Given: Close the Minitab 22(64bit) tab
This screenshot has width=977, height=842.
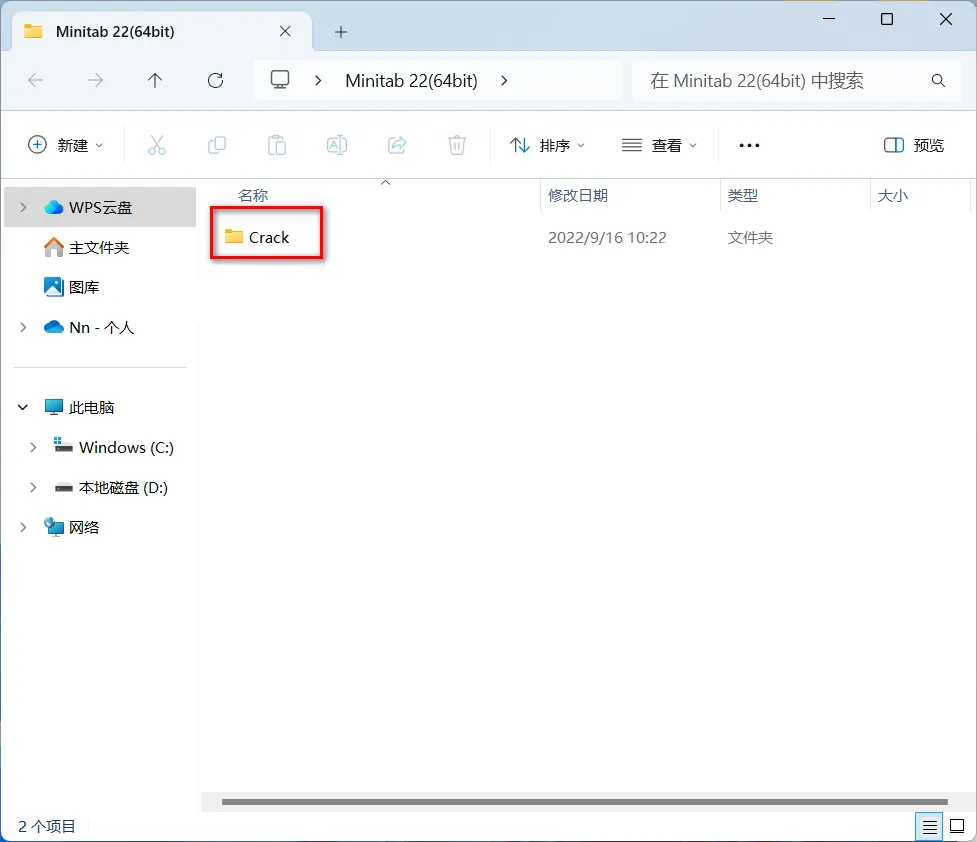Looking at the screenshot, I should pos(285,31).
